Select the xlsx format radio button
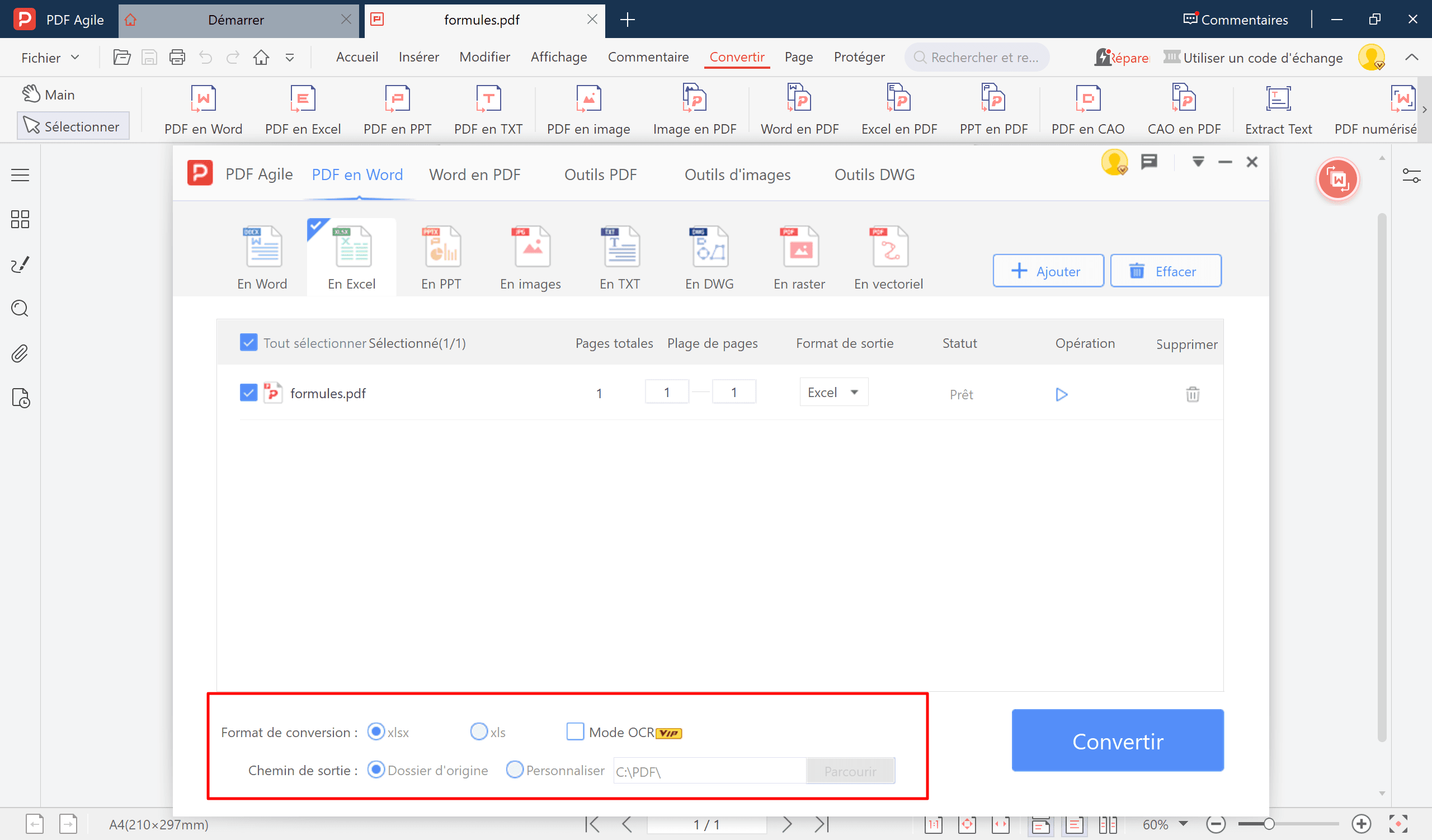Screen dimensions: 1432x840 point(375,732)
